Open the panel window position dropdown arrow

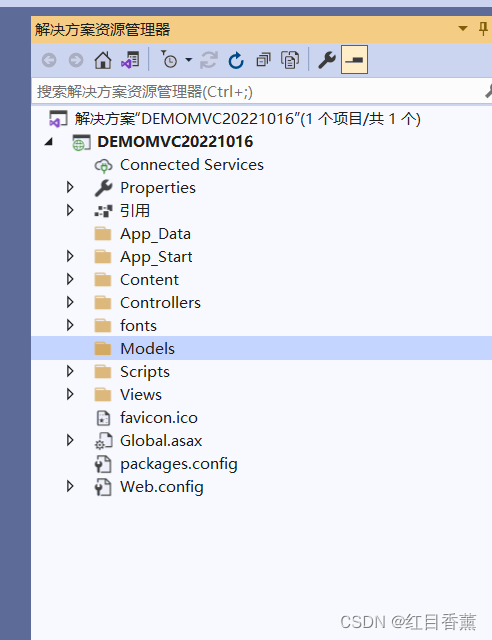coord(463,29)
